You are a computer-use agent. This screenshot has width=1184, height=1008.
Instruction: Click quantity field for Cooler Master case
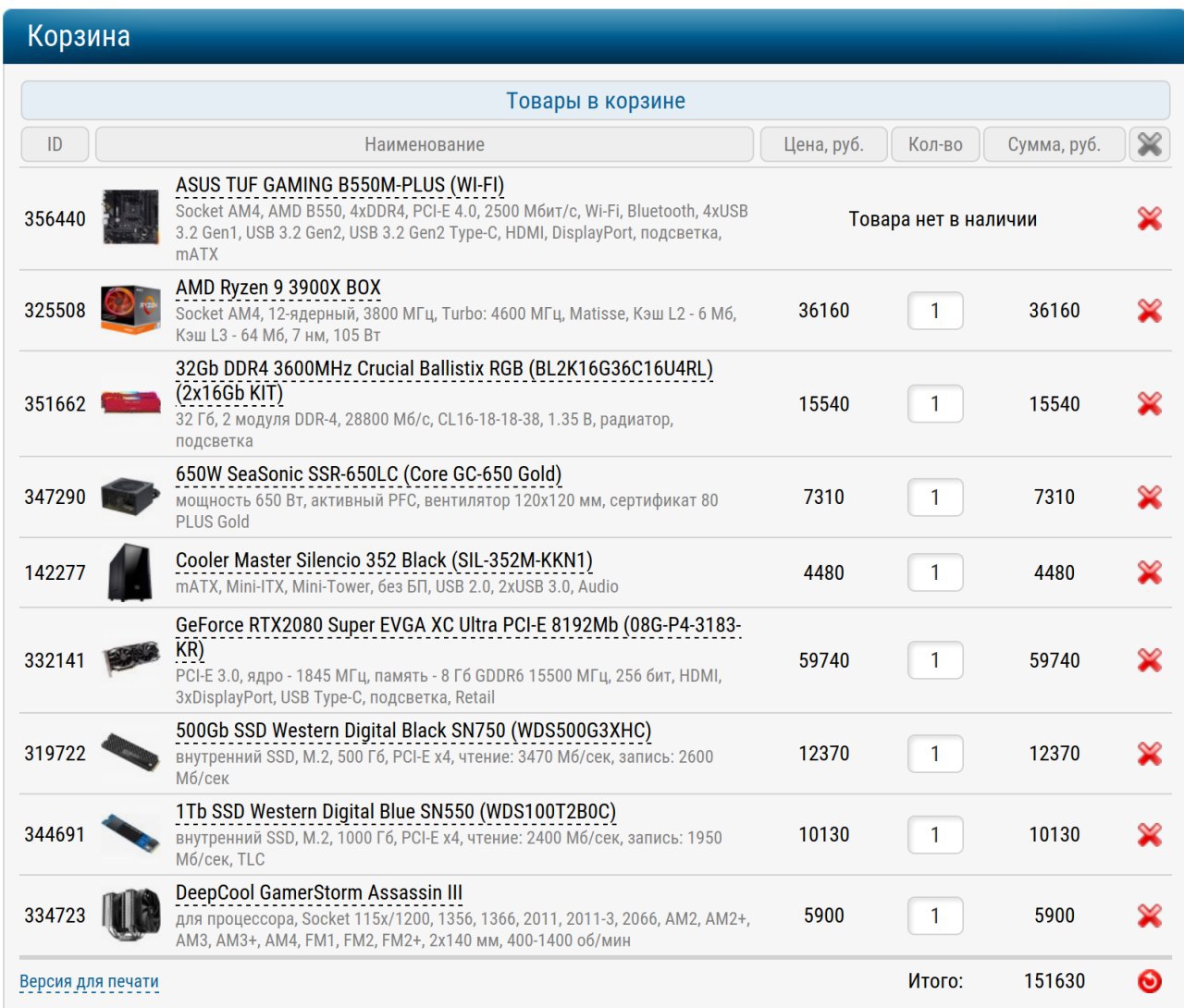coord(935,572)
